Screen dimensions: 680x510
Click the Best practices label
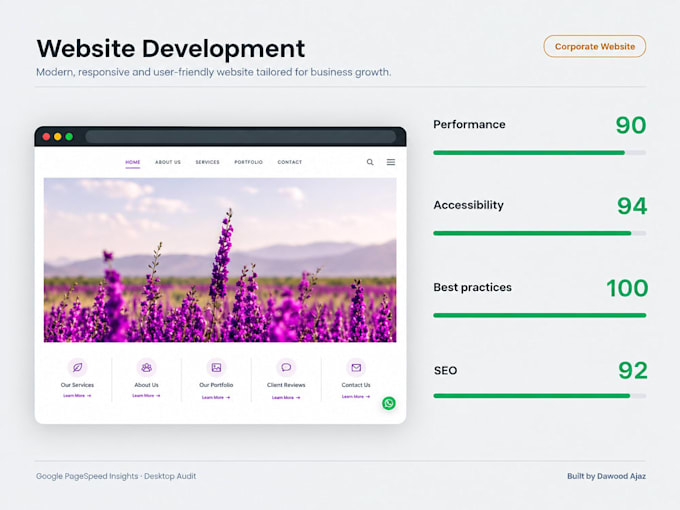472,287
